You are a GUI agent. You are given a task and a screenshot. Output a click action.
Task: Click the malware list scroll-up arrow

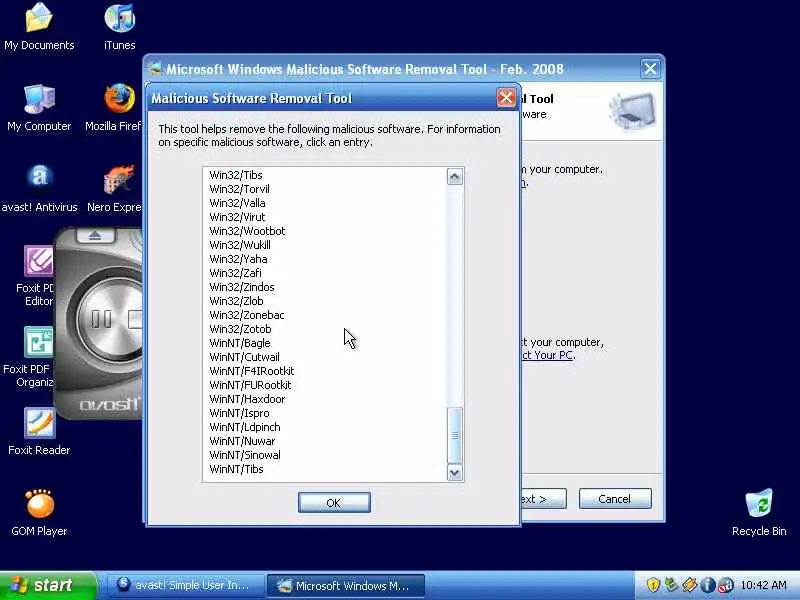click(x=455, y=177)
